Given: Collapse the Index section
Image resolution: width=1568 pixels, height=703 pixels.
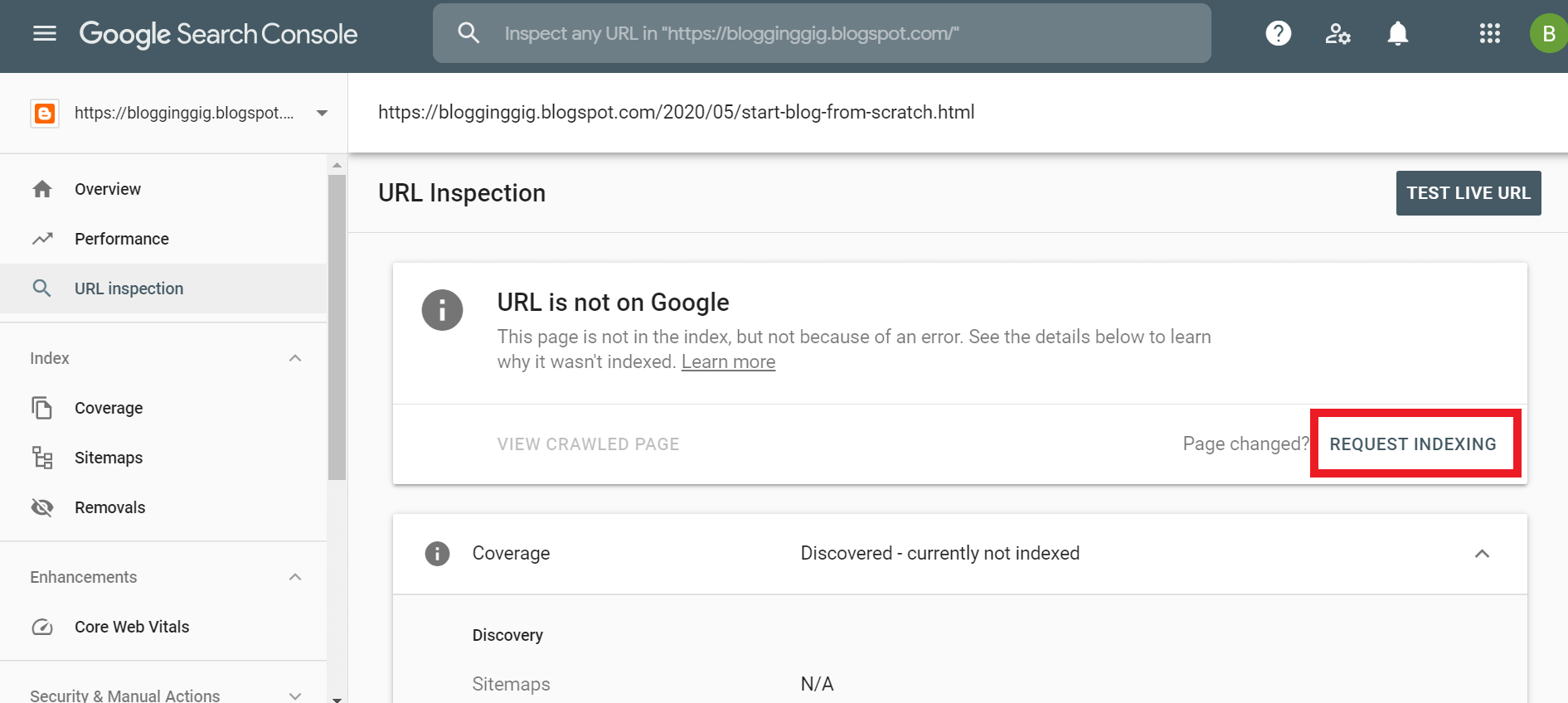Looking at the screenshot, I should coord(295,358).
